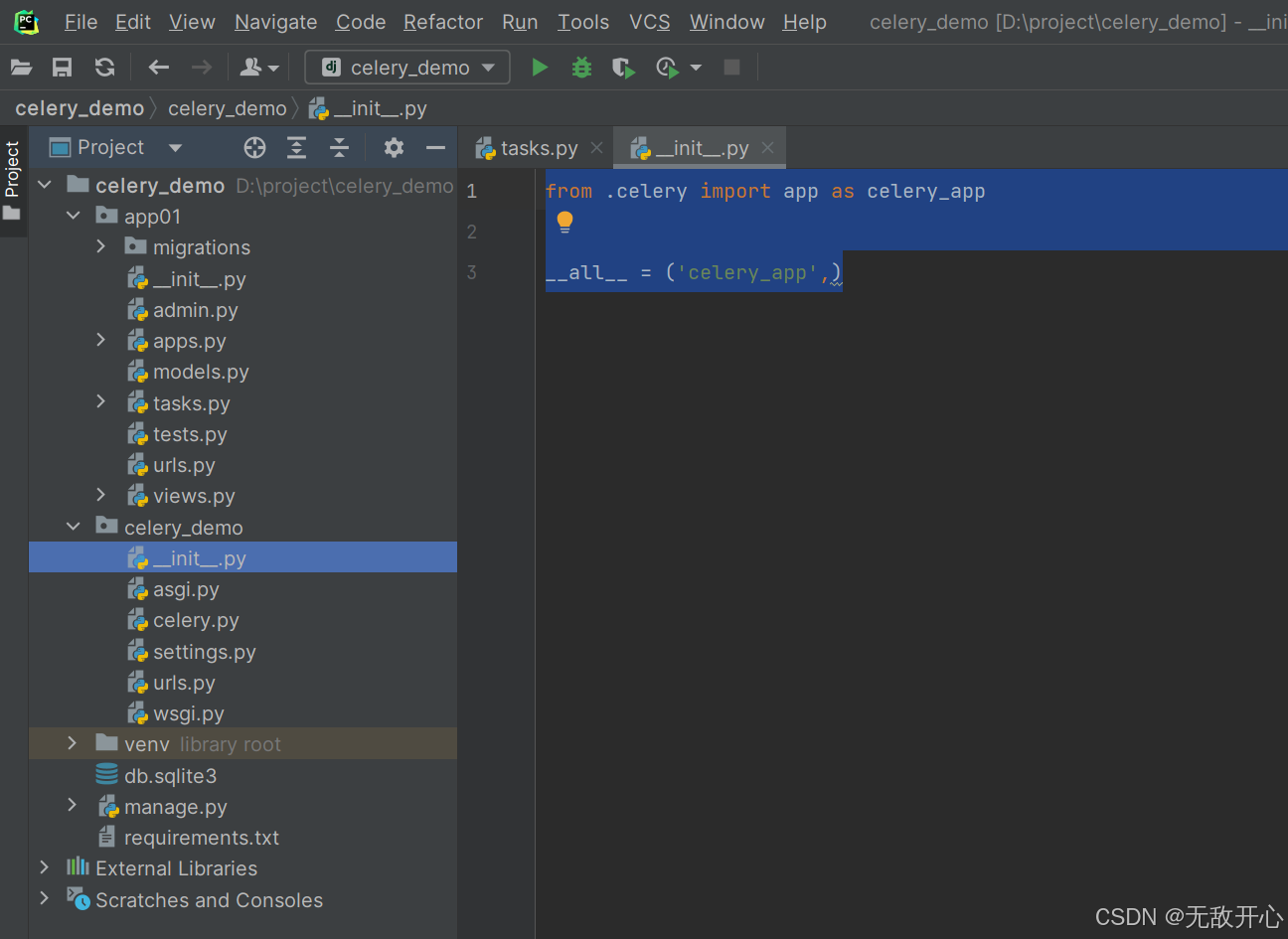Select settings.py in project tree
The height and width of the screenshot is (939, 1288).
coord(205,652)
